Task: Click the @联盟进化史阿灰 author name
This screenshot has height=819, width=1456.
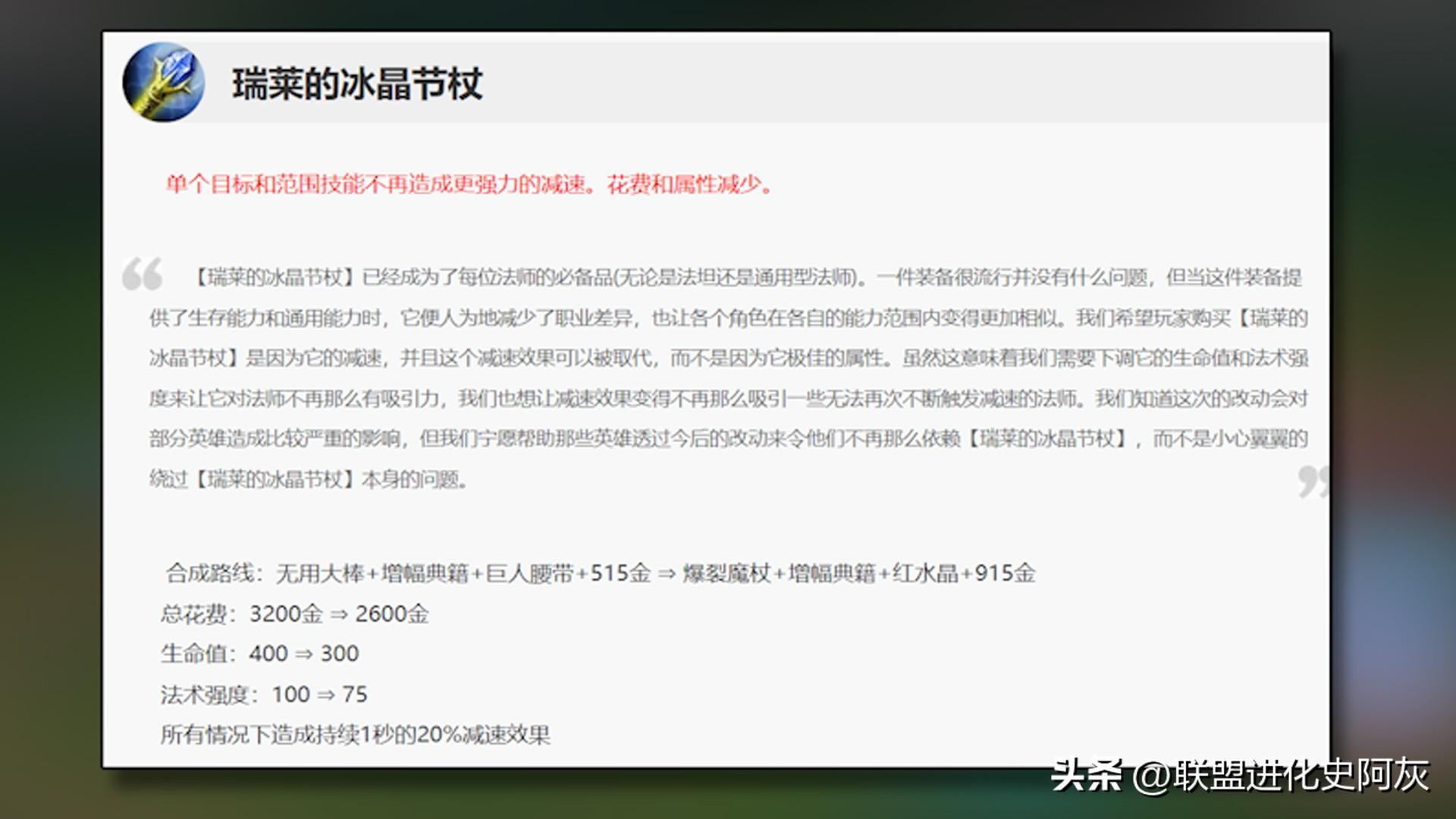Action: tap(1282, 775)
